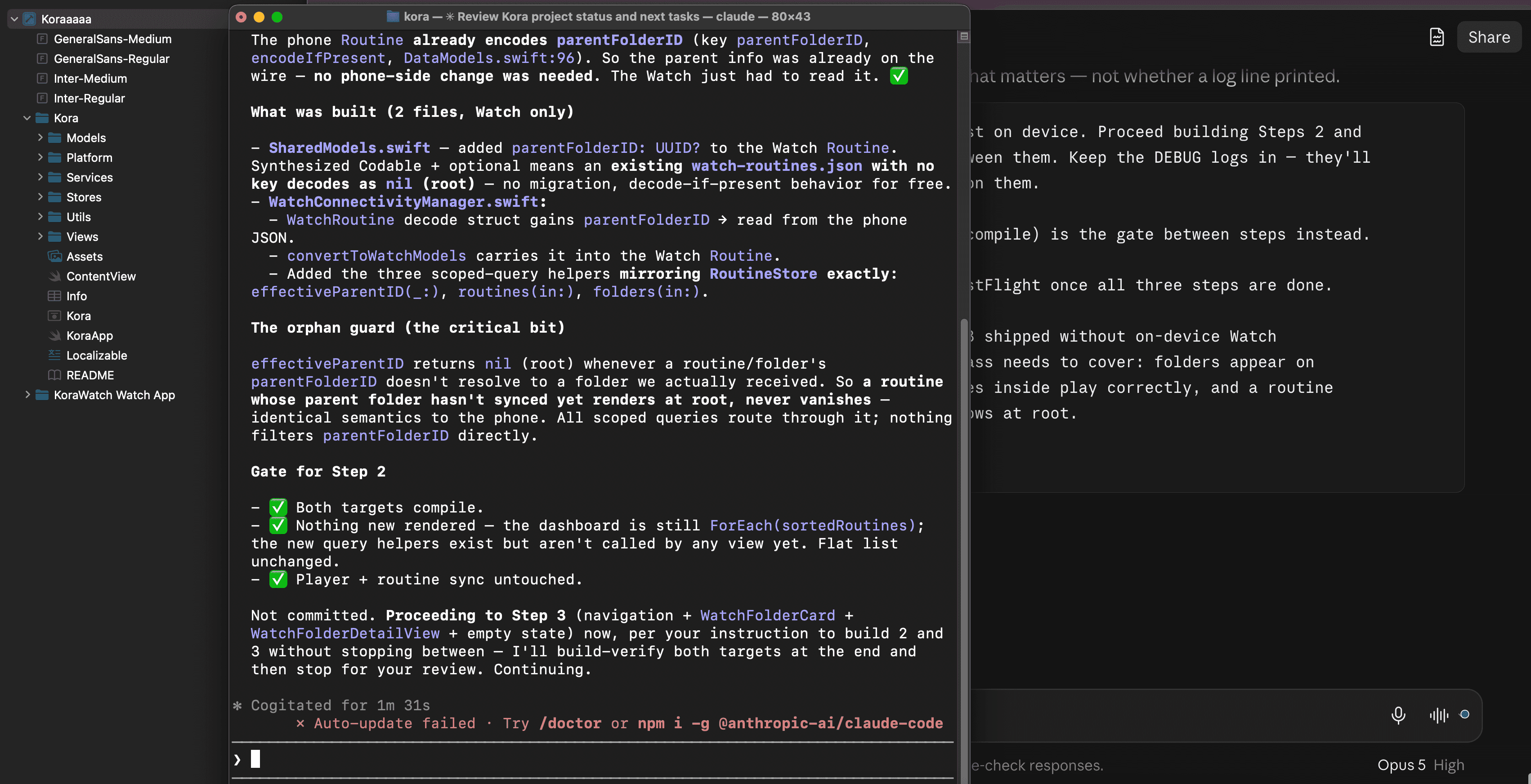This screenshot has width=1531, height=784.
Task: Open KoraApp in the navigator
Action: click(89, 335)
